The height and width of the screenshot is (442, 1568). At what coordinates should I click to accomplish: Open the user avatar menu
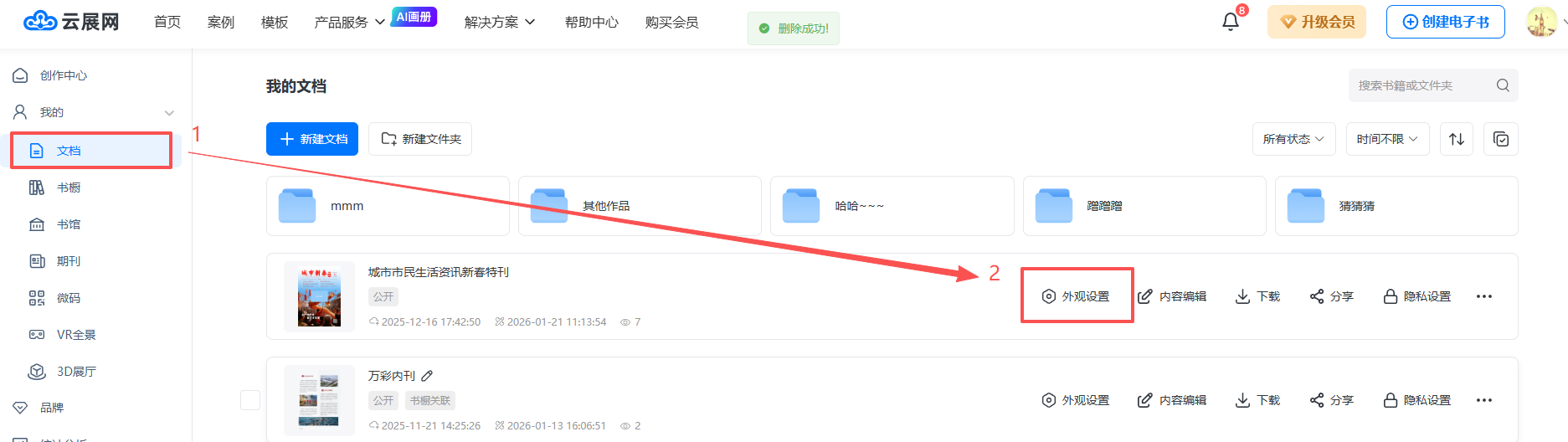coord(1541,22)
